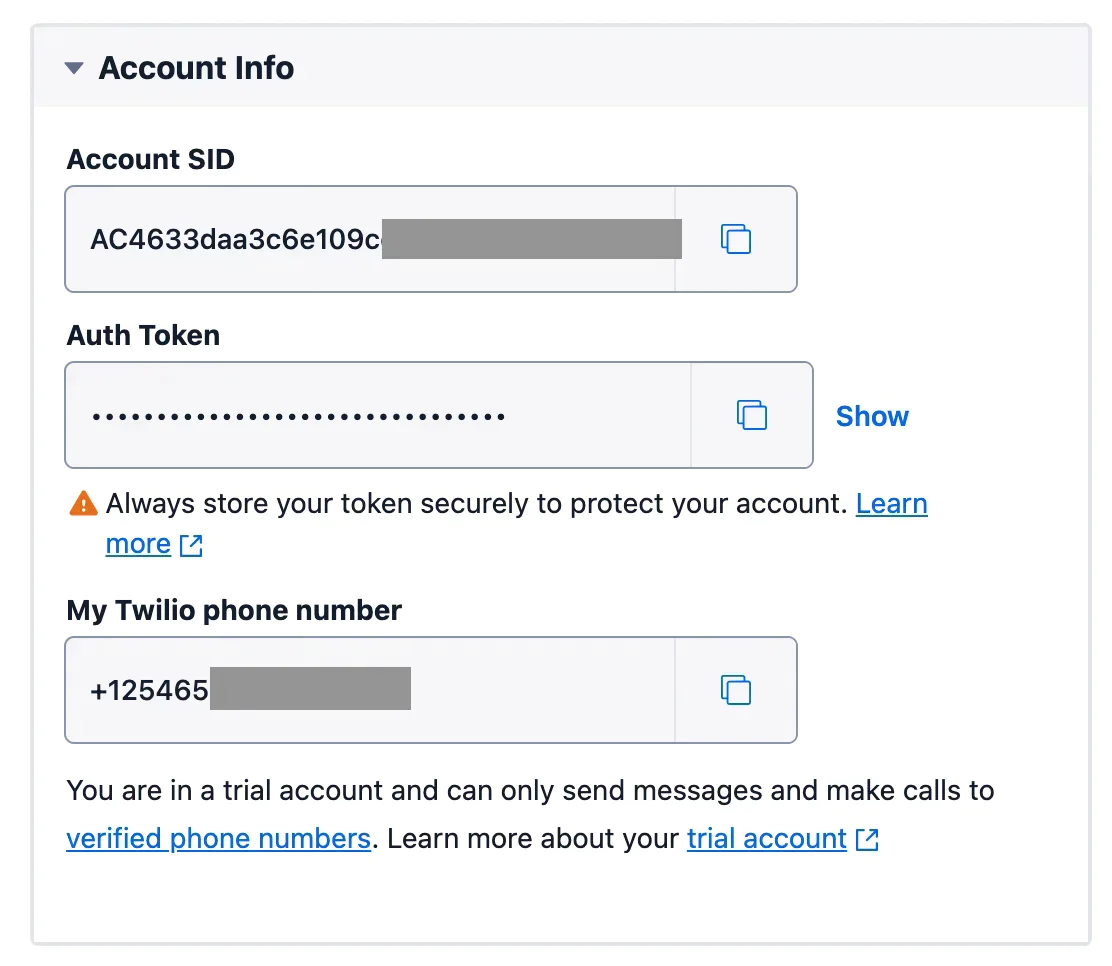Image resolution: width=1112 pixels, height=966 pixels.
Task: Click the trial account notice paragraph
Action: pos(530,791)
